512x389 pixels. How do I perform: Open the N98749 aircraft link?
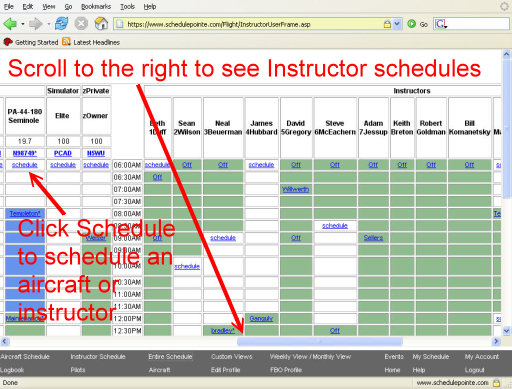25,153
